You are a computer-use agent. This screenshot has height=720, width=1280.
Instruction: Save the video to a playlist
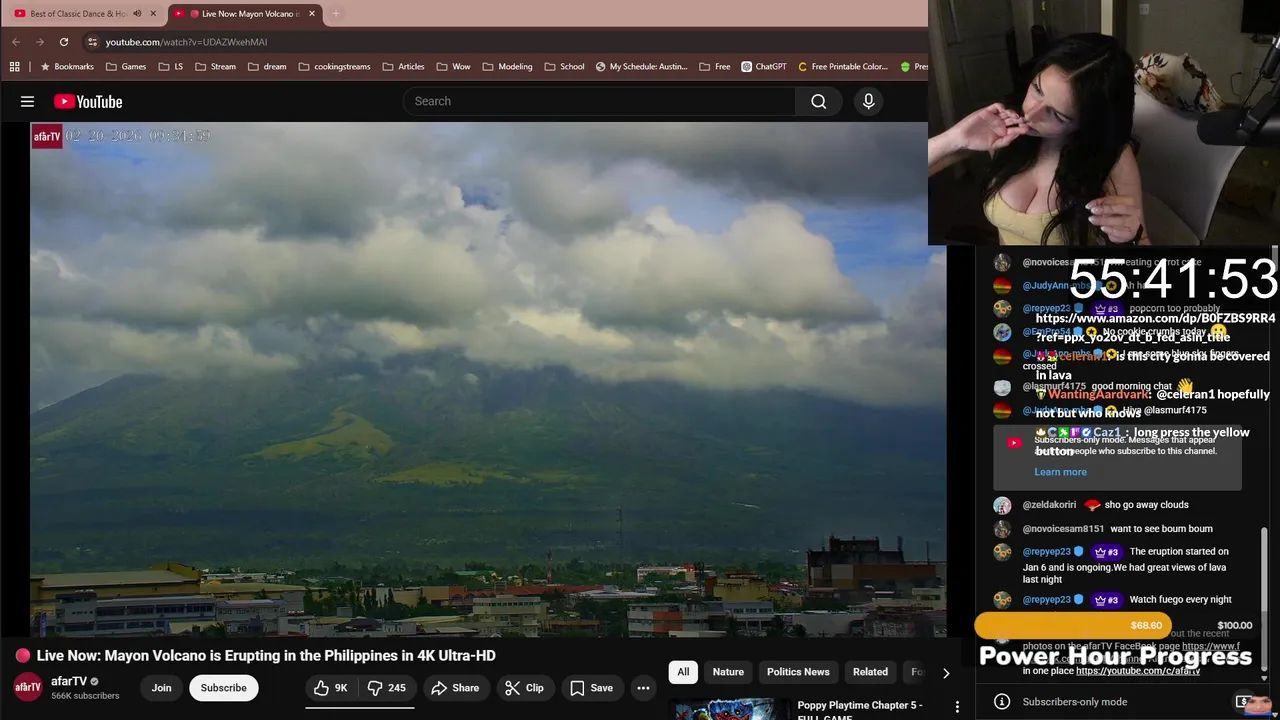click(x=591, y=688)
